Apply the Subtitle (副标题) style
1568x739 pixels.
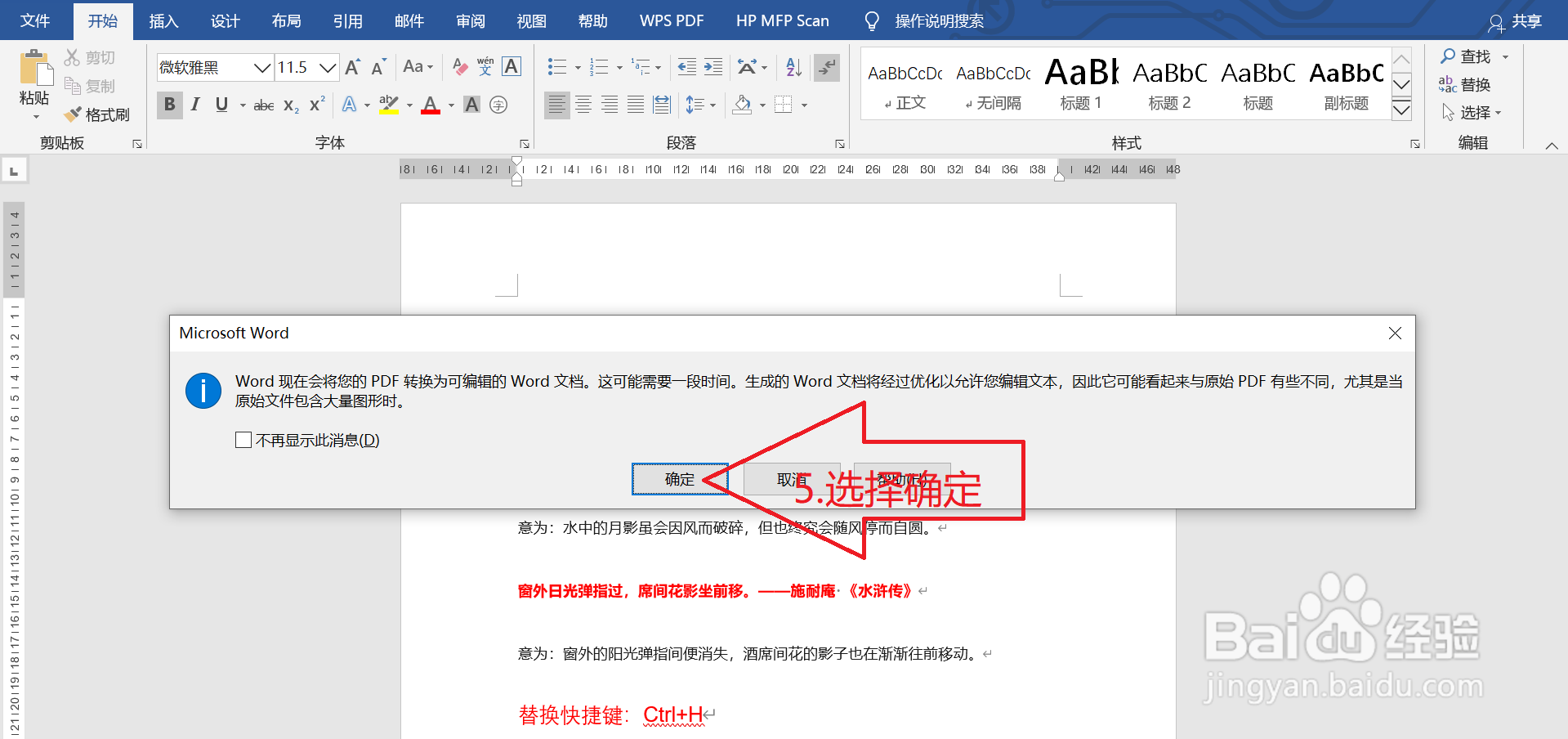[x=1346, y=84]
